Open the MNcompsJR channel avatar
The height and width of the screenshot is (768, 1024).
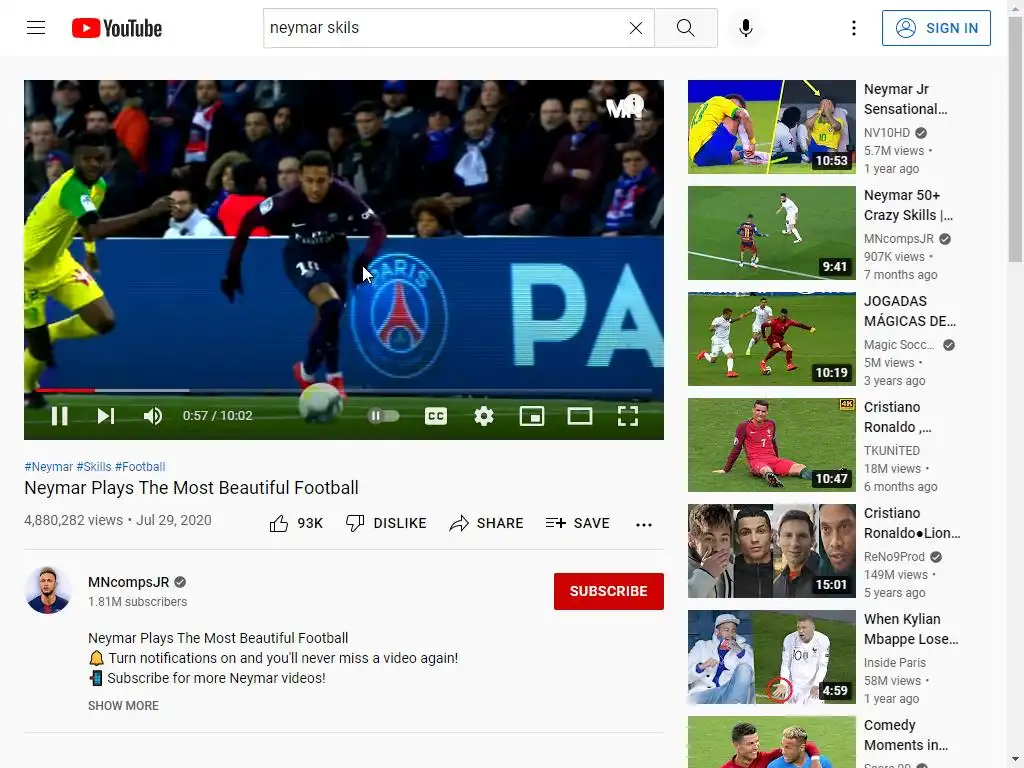coord(48,590)
